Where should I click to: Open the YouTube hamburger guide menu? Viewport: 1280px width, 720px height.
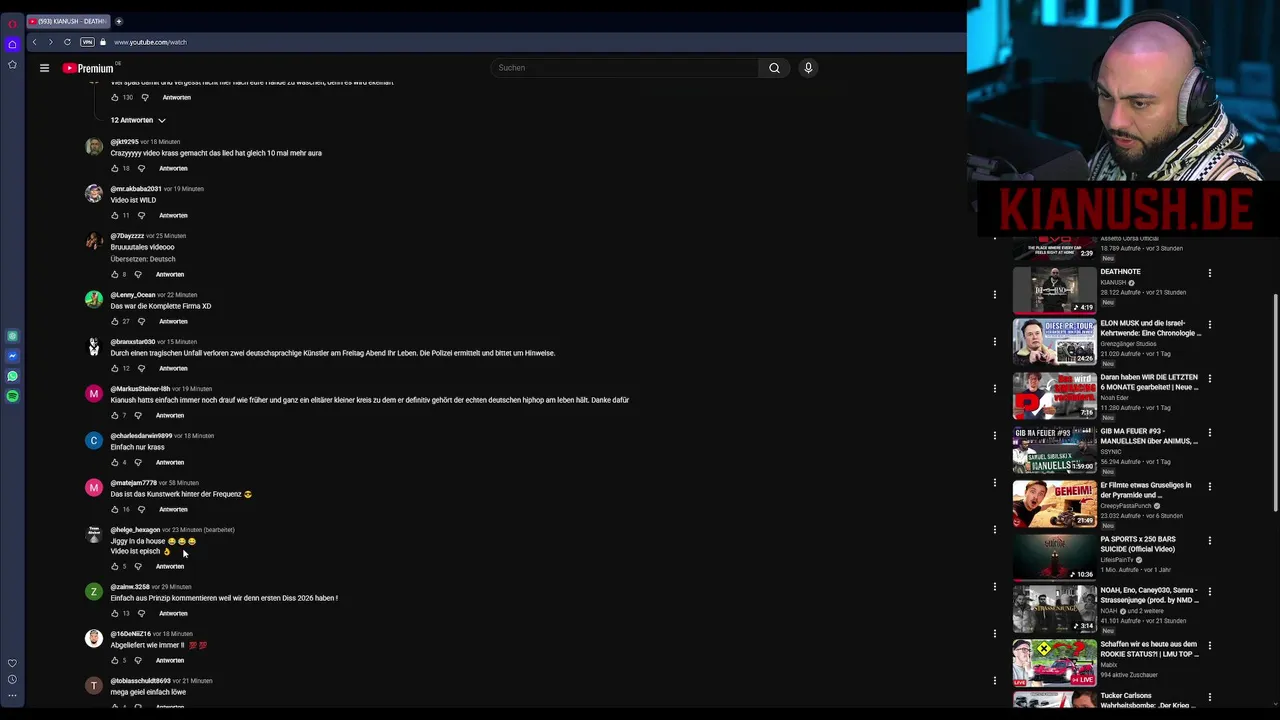click(44, 68)
